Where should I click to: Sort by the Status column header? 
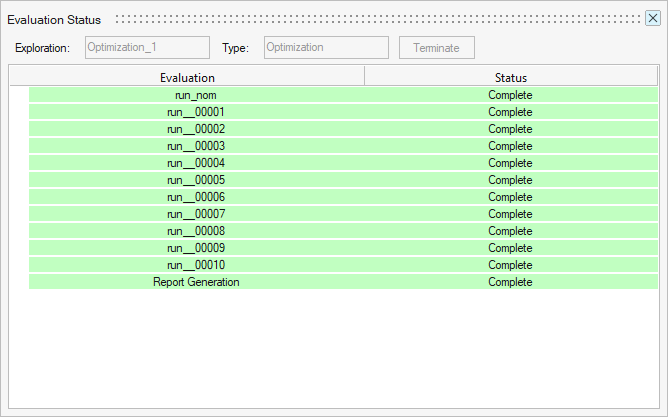(510, 77)
